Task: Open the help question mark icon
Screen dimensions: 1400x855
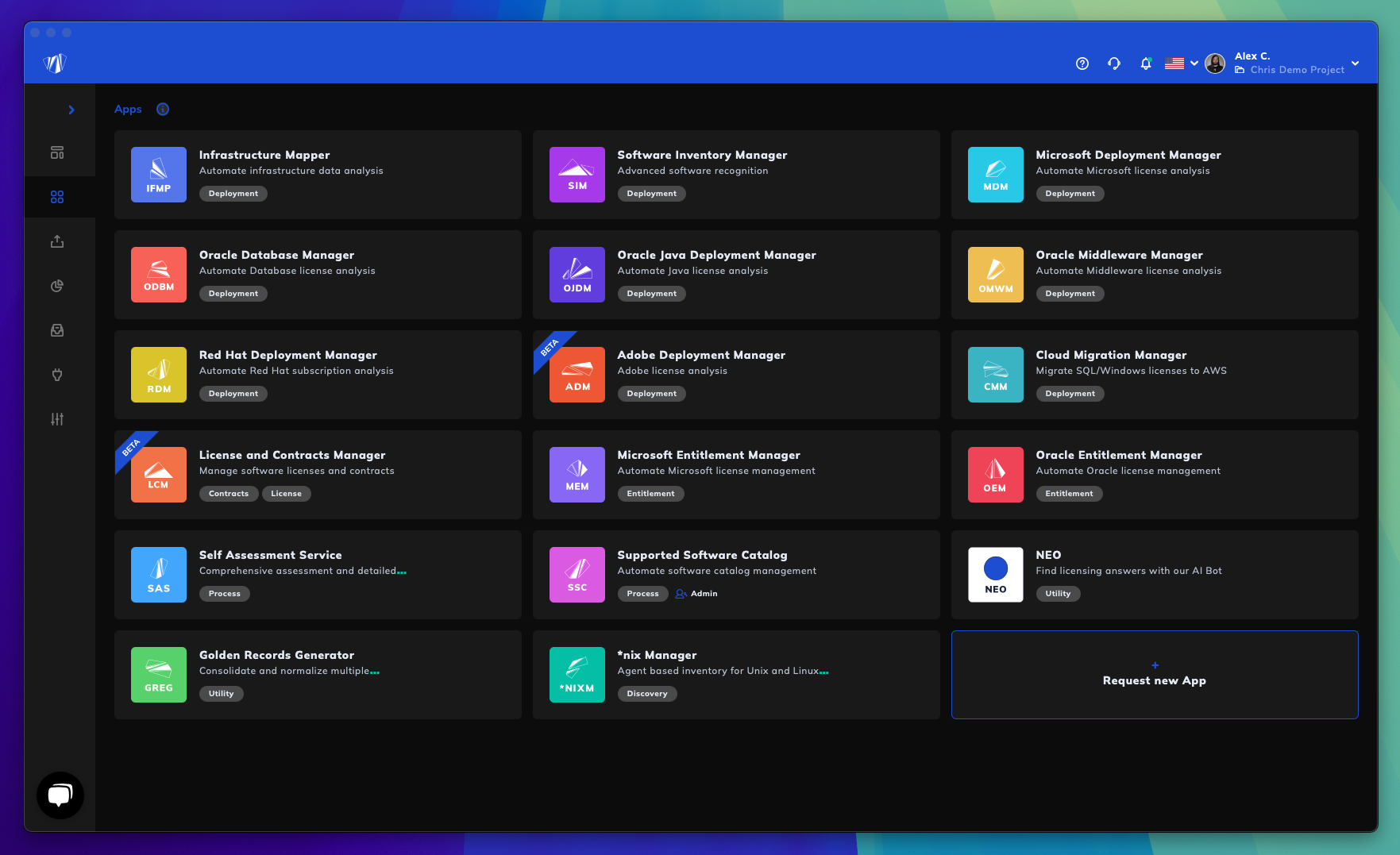Action: click(x=1082, y=64)
